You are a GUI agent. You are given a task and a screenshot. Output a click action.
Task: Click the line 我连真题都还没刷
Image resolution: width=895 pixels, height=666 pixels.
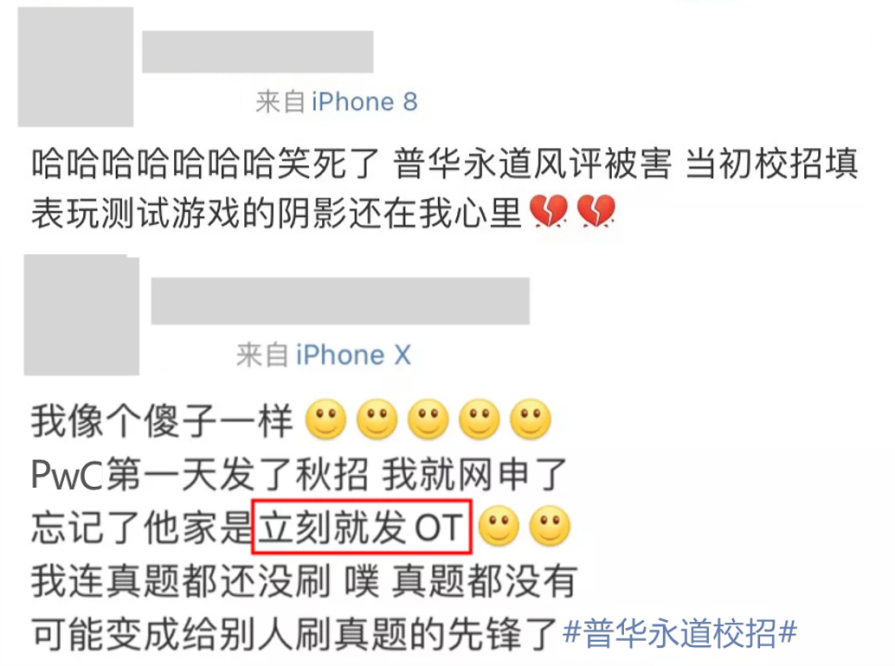click(x=304, y=581)
